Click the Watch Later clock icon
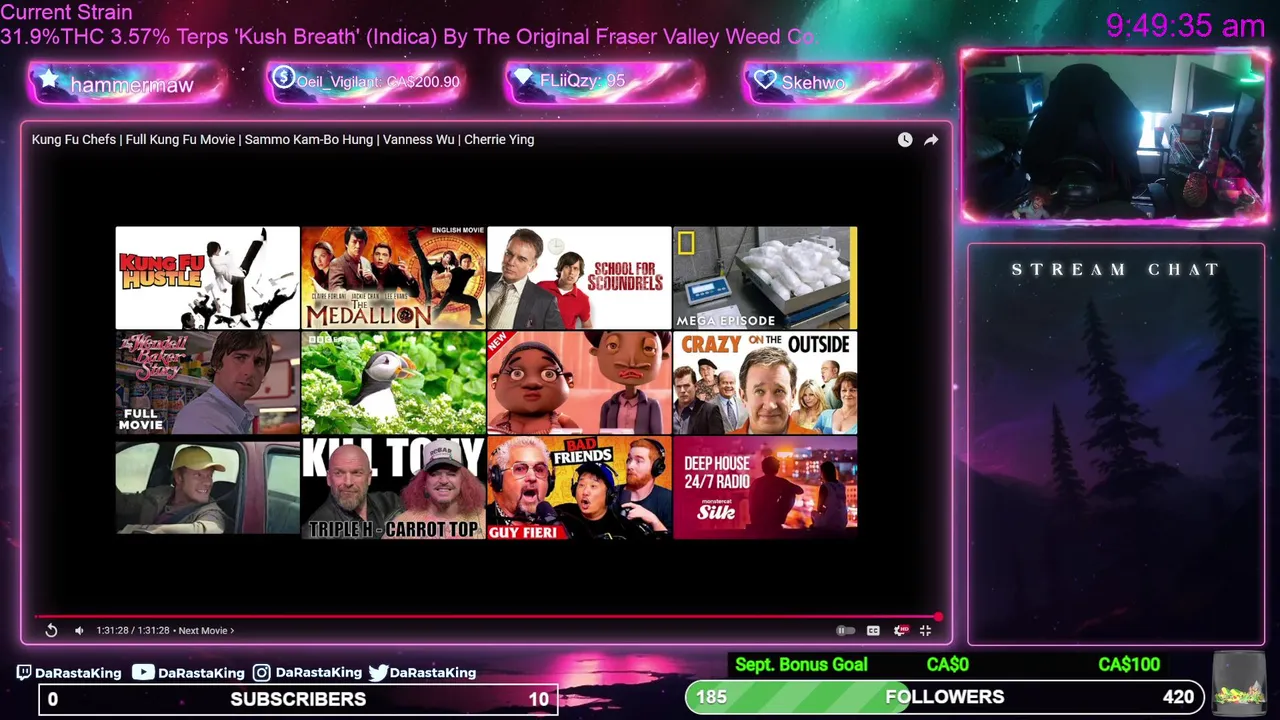This screenshot has height=720, width=1280. pos(905,140)
